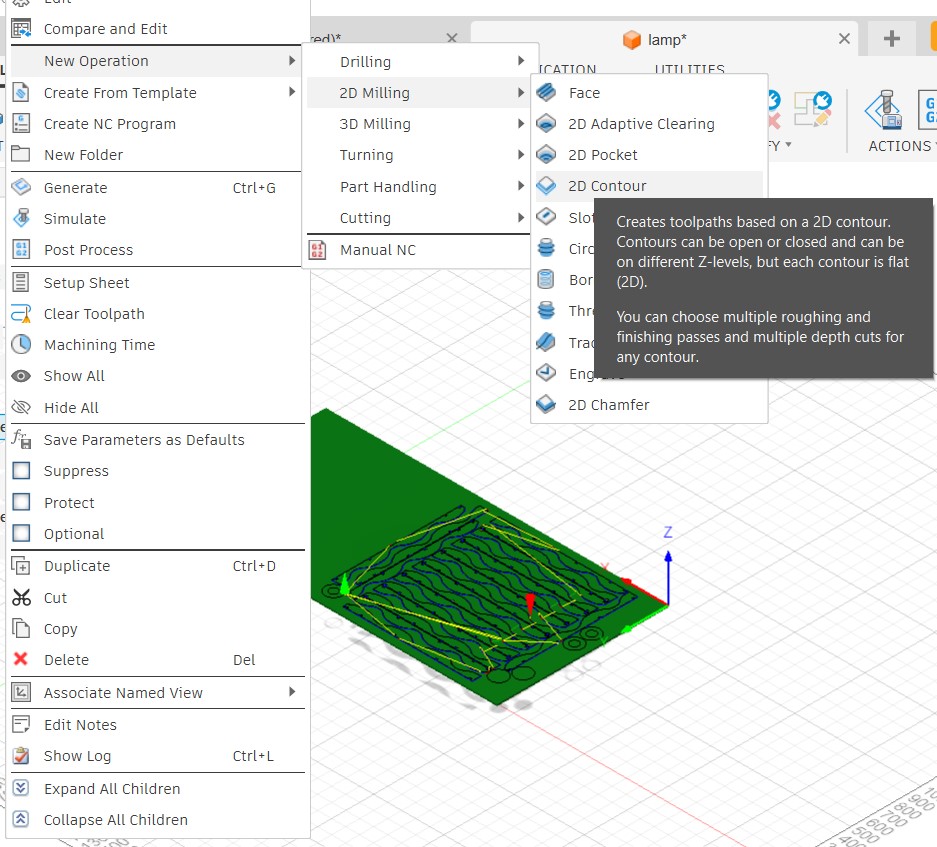Image resolution: width=937 pixels, height=847 pixels.
Task: Choose Expand All Children
Action: tap(158, 788)
